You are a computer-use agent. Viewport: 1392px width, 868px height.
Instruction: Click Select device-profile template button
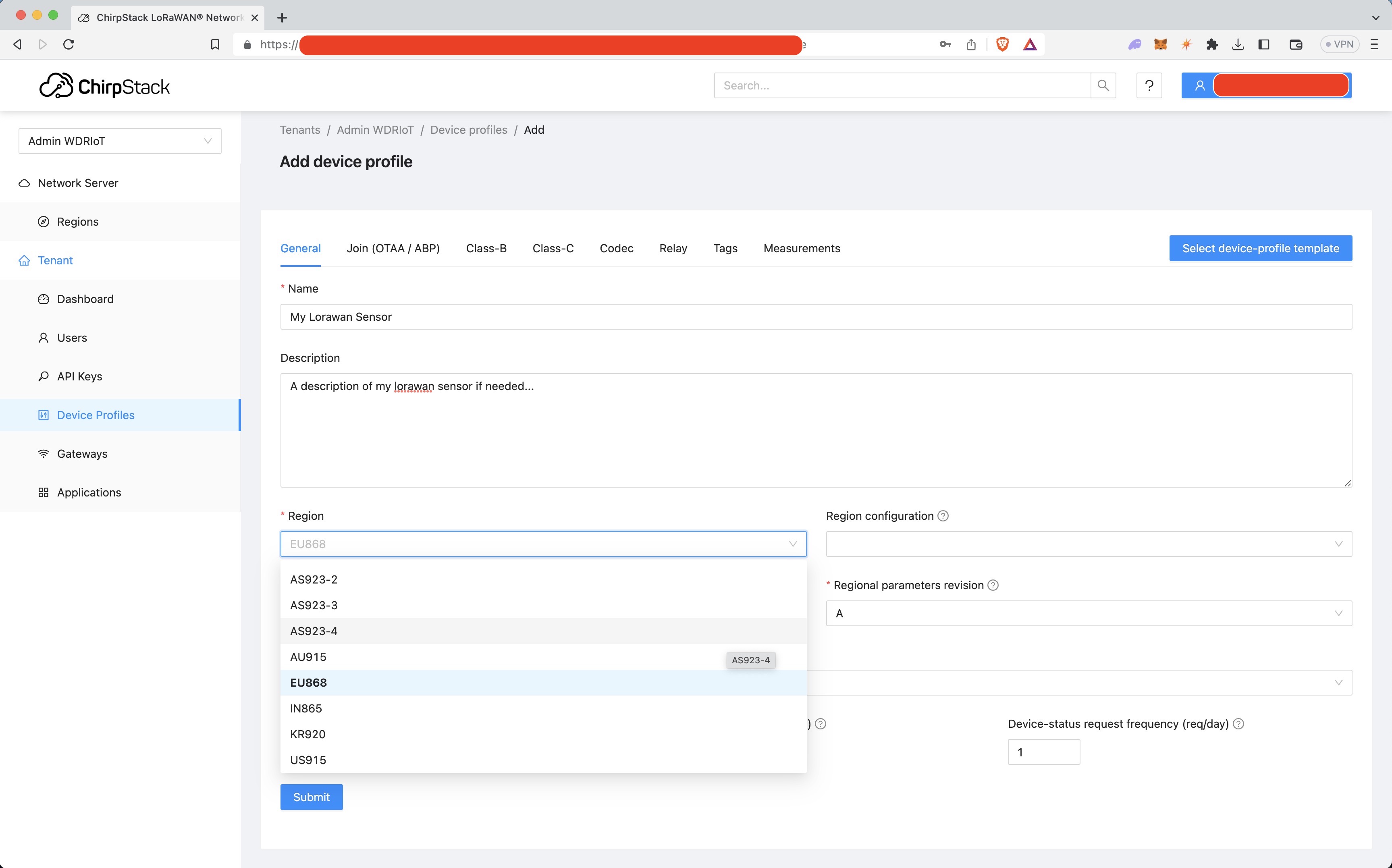click(x=1261, y=249)
